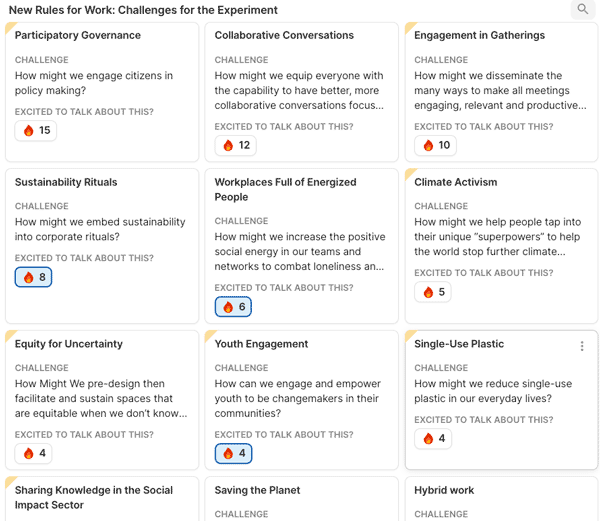Click the New Rules for Work page title

(x=143, y=10)
